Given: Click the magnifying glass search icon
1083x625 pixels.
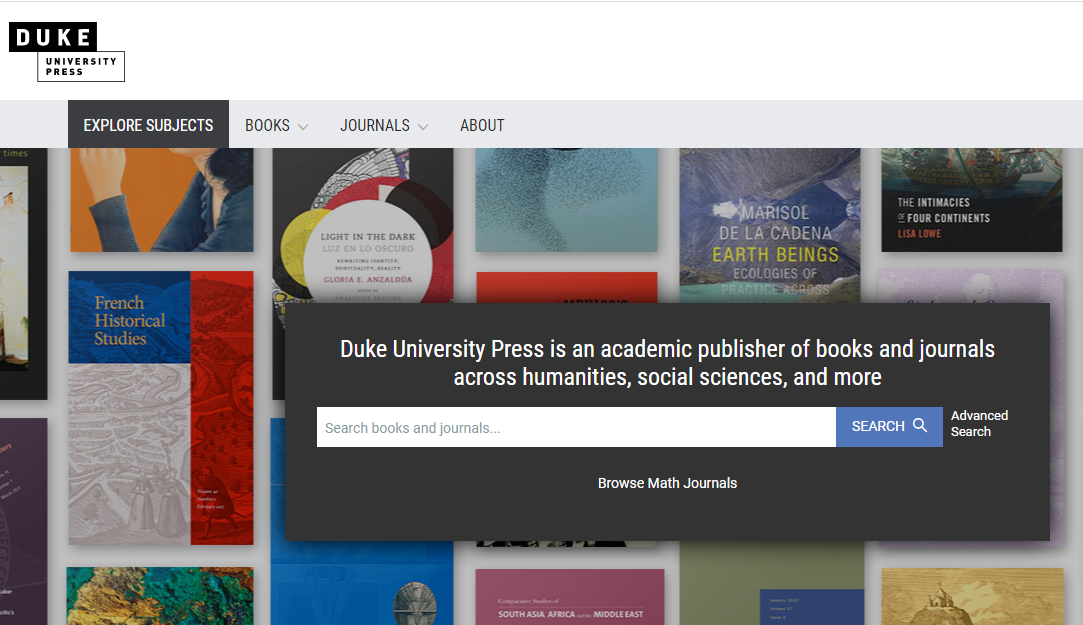Looking at the screenshot, I should point(920,425).
